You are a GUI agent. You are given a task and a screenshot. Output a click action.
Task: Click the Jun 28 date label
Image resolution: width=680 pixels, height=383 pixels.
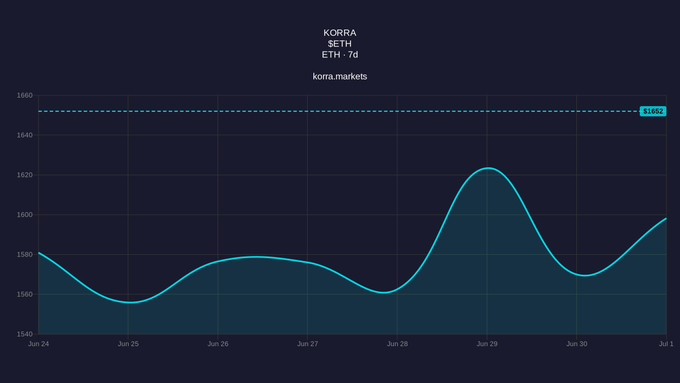[x=397, y=344]
